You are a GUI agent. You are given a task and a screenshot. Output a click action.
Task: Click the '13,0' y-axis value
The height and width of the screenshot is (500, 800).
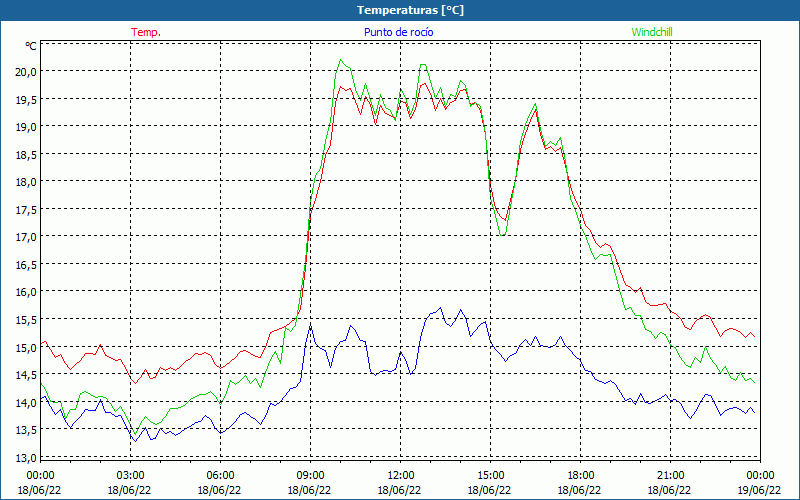[x=26, y=458]
